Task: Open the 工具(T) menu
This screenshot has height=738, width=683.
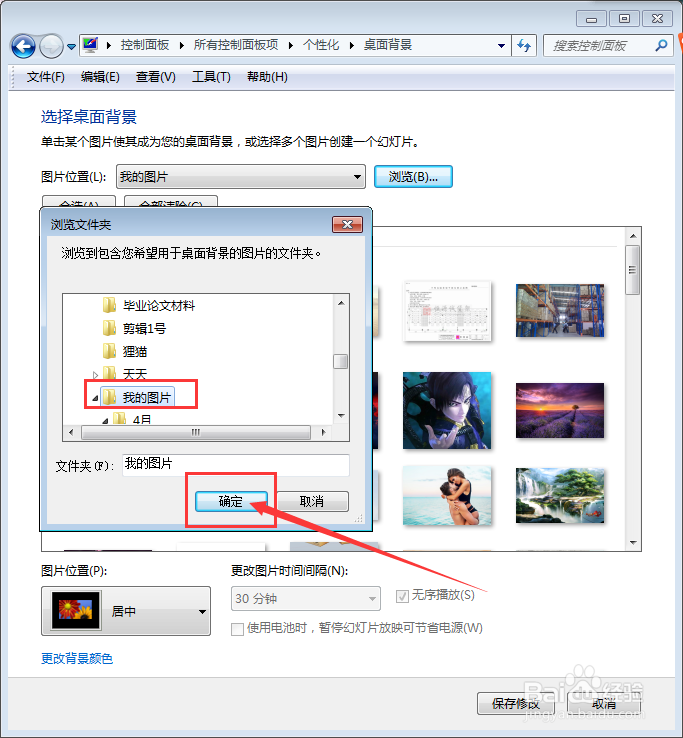Action: [x=211, y=77]
